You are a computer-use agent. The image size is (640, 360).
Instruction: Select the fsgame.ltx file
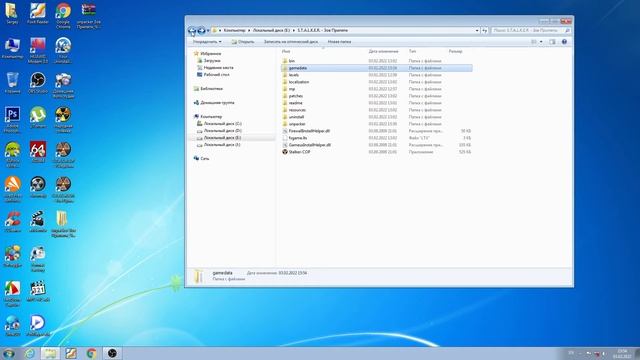[x=298, y=138]
